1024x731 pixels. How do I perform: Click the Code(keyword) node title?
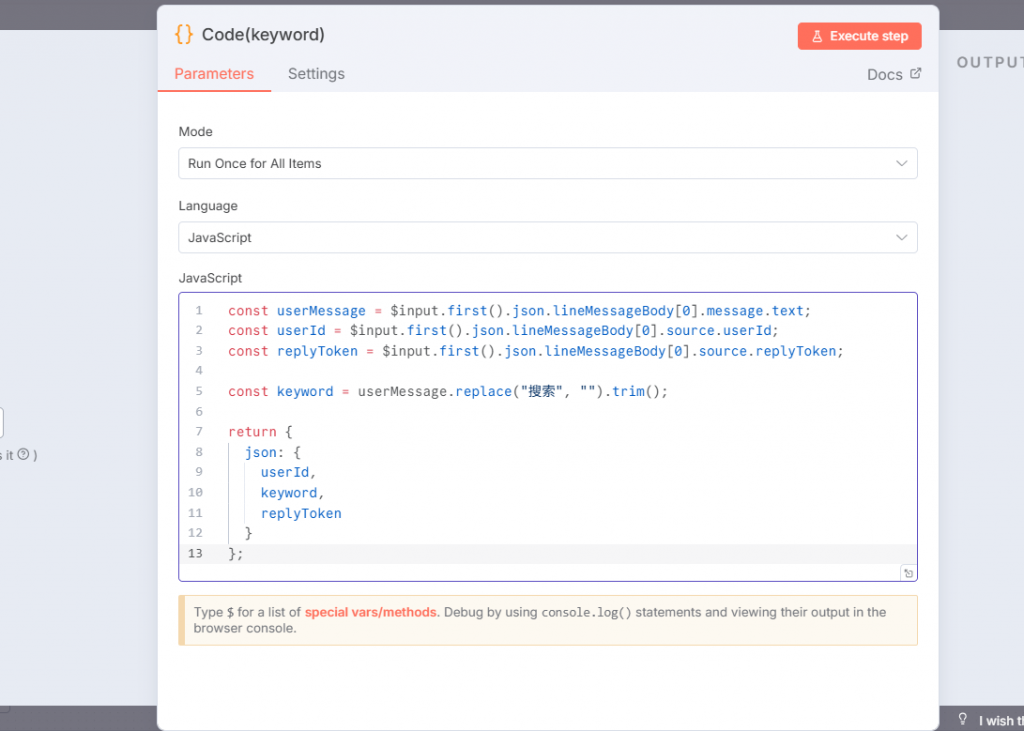coord(263,35)
